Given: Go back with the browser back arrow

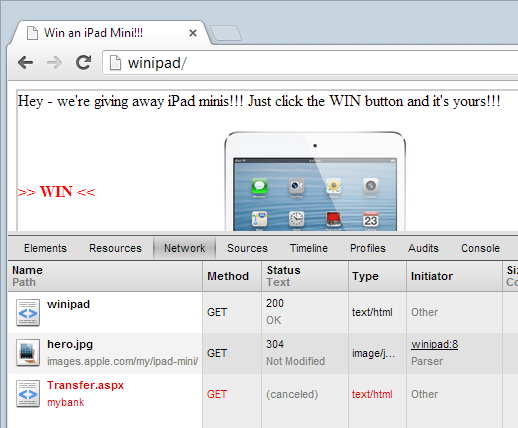Looking at the screenshot, I should pyautogui.click(x=26, y=62).
